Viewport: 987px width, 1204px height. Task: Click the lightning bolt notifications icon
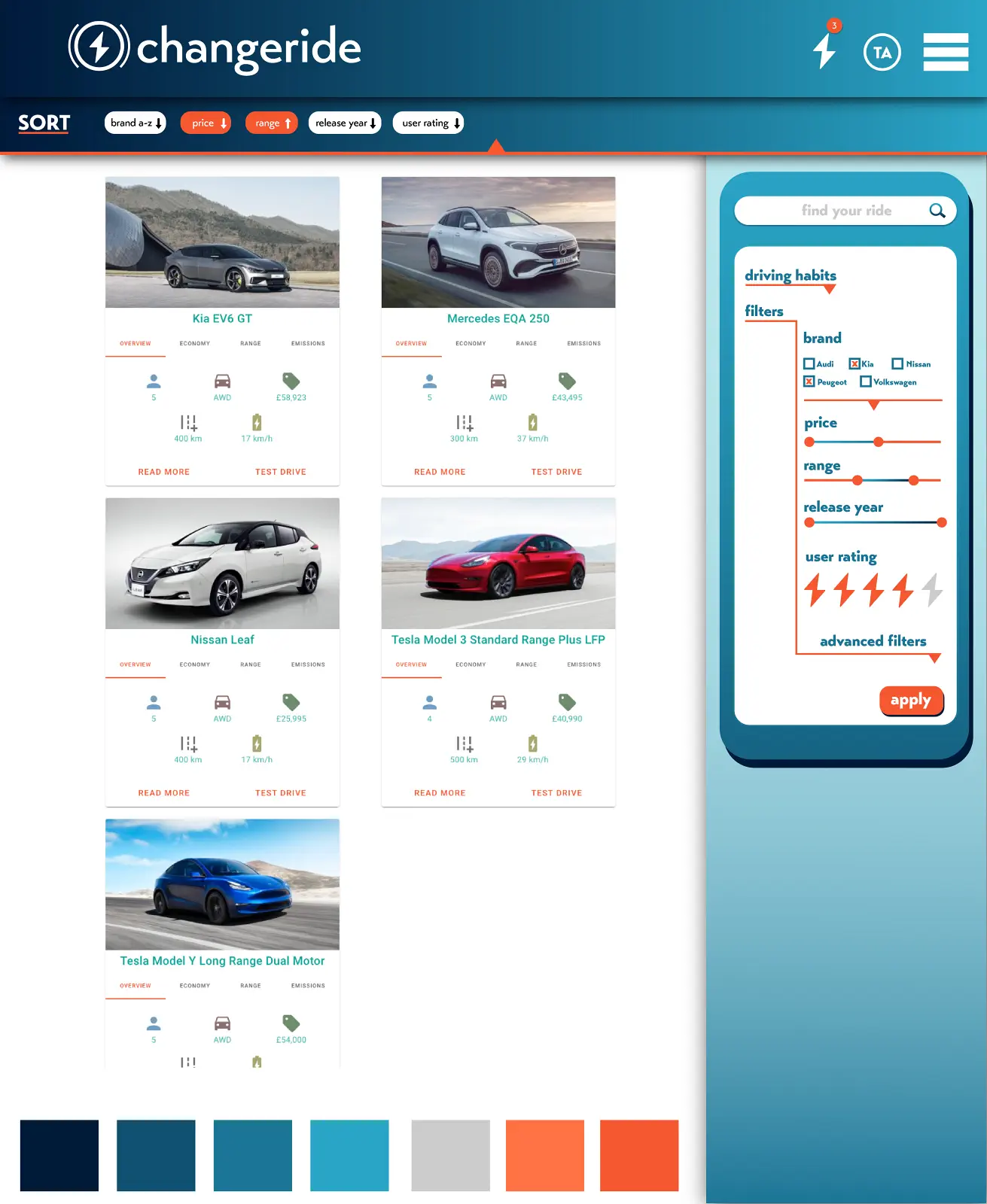tap(825, 50)
